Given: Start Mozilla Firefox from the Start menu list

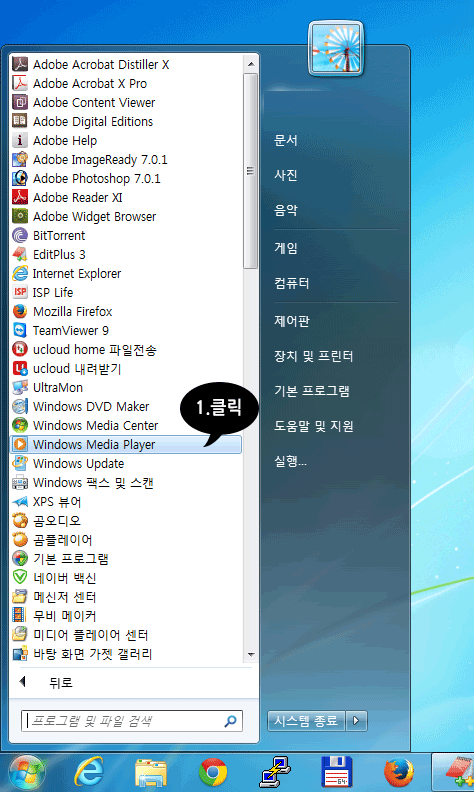Looking at the screenshot, I should tap(126, 311).
